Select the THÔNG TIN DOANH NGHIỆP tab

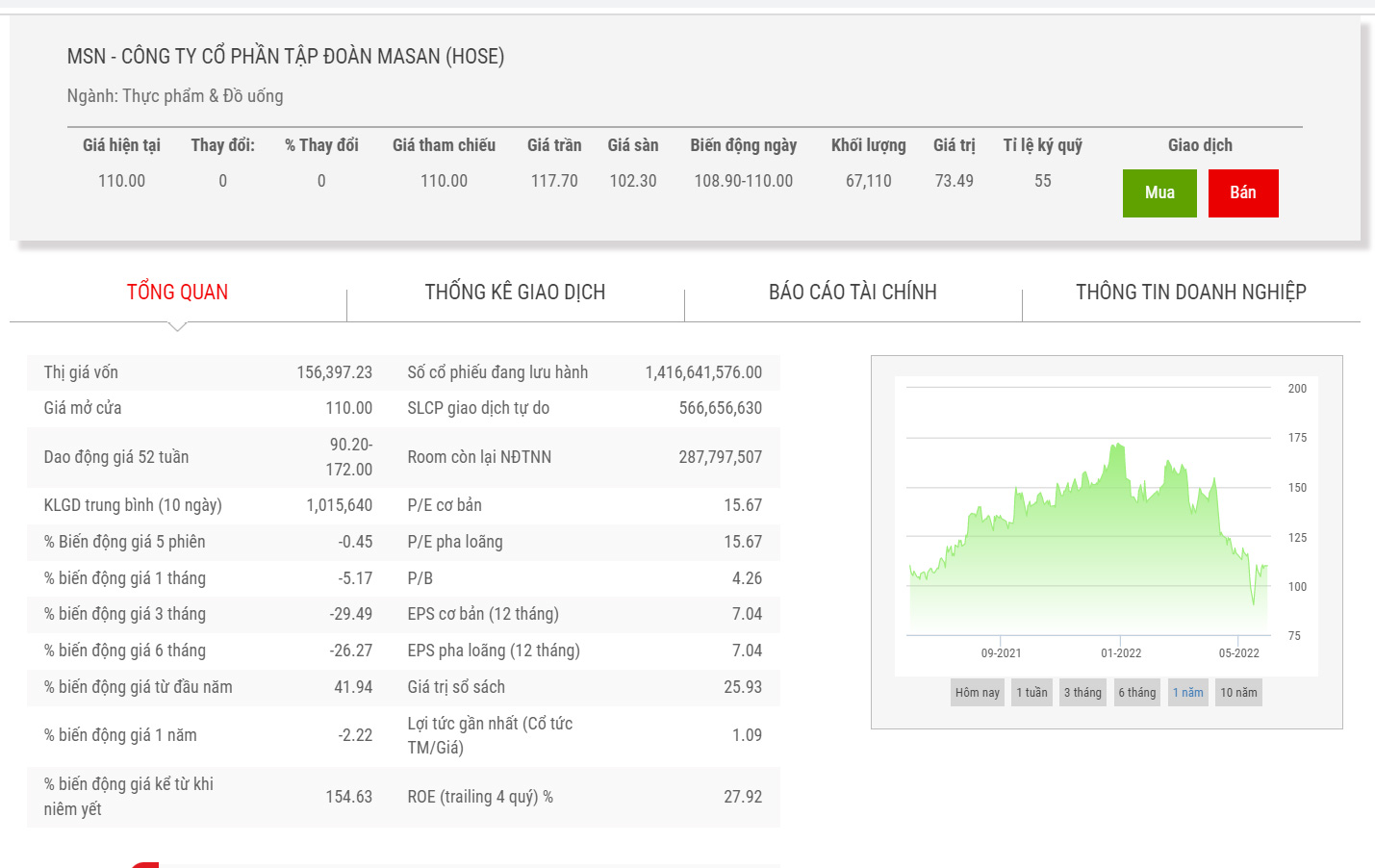pyautogui.click(x=1190, y=293)
